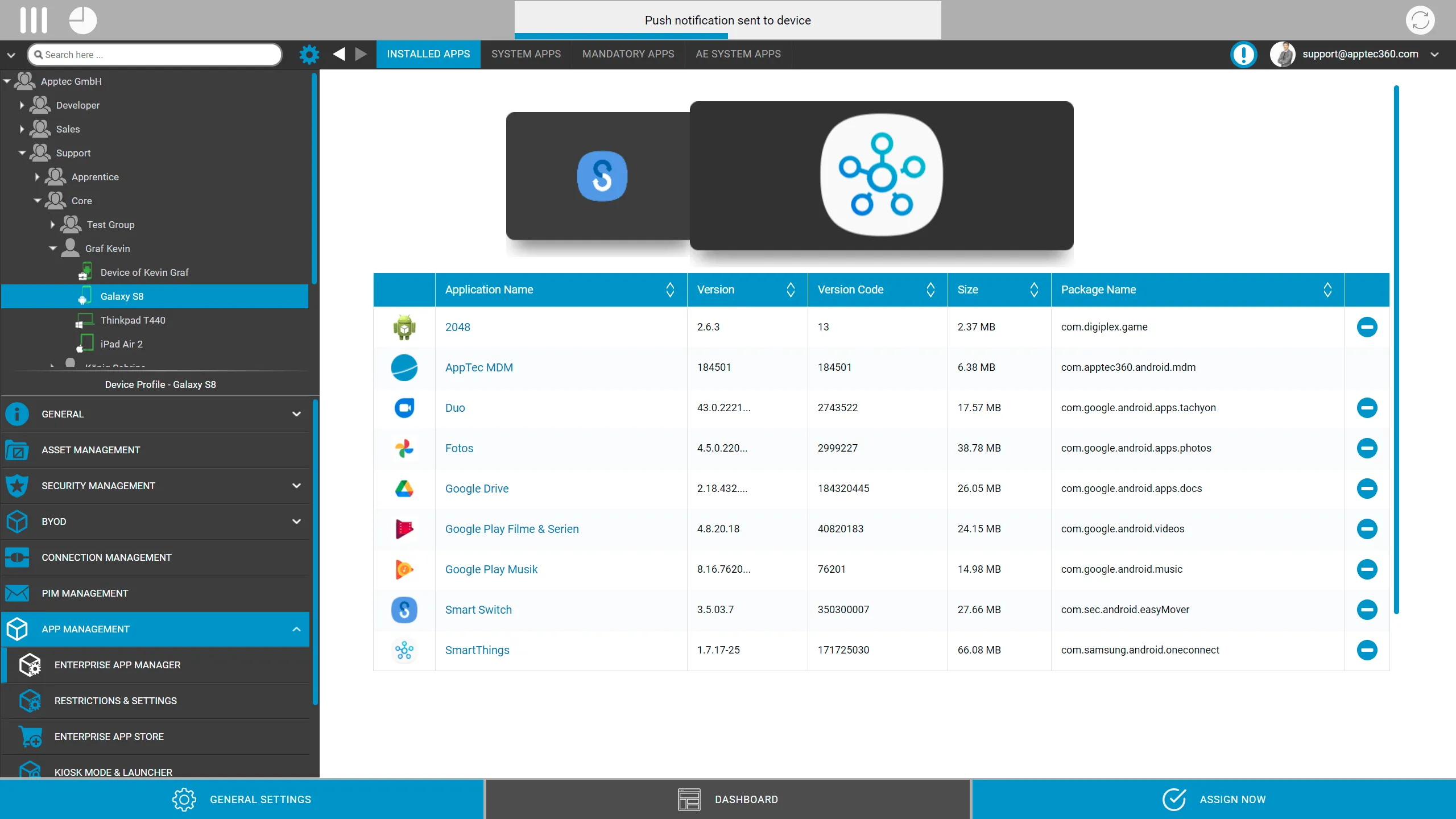Collapse the Graf Kevin user node
1456x819 pixels.
(x=53, y=249)
